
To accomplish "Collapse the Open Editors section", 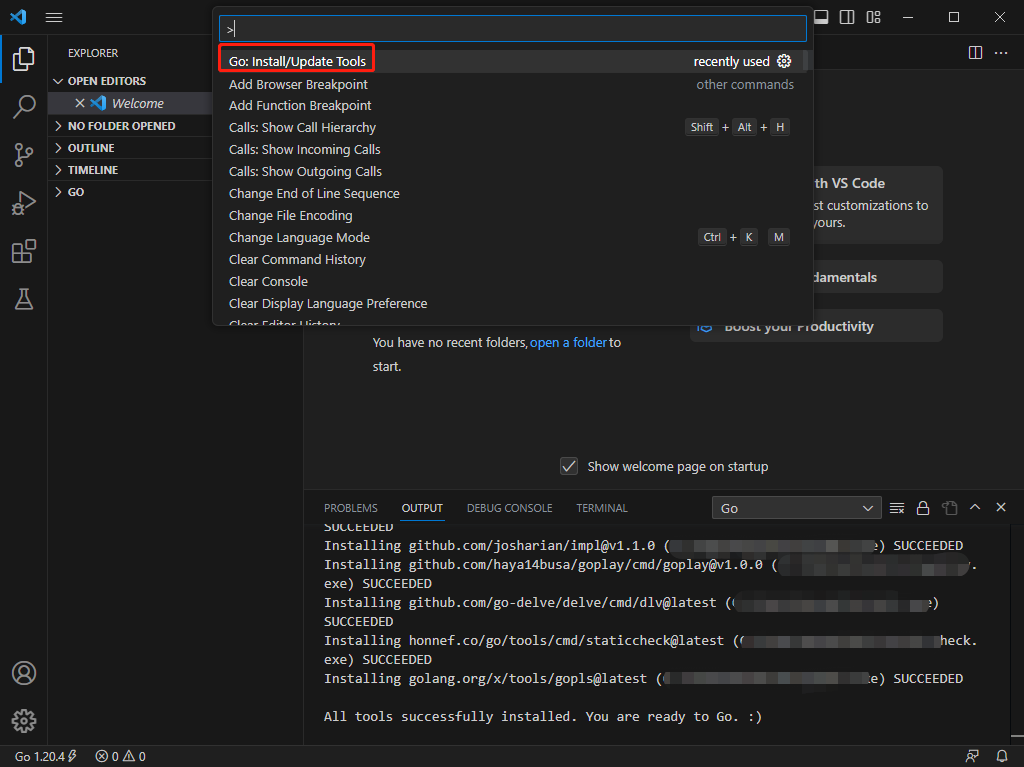I will click(130, 81).
